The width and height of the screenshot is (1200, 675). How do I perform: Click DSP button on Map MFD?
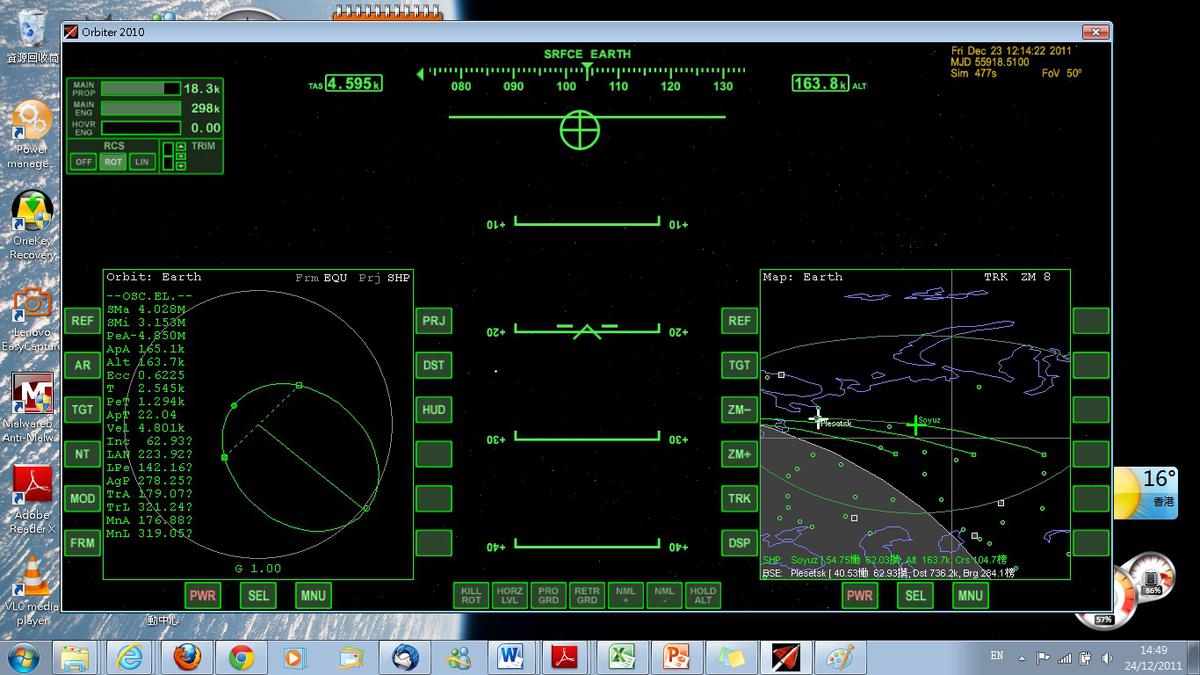pyautogui.click(x=739, y=543)
